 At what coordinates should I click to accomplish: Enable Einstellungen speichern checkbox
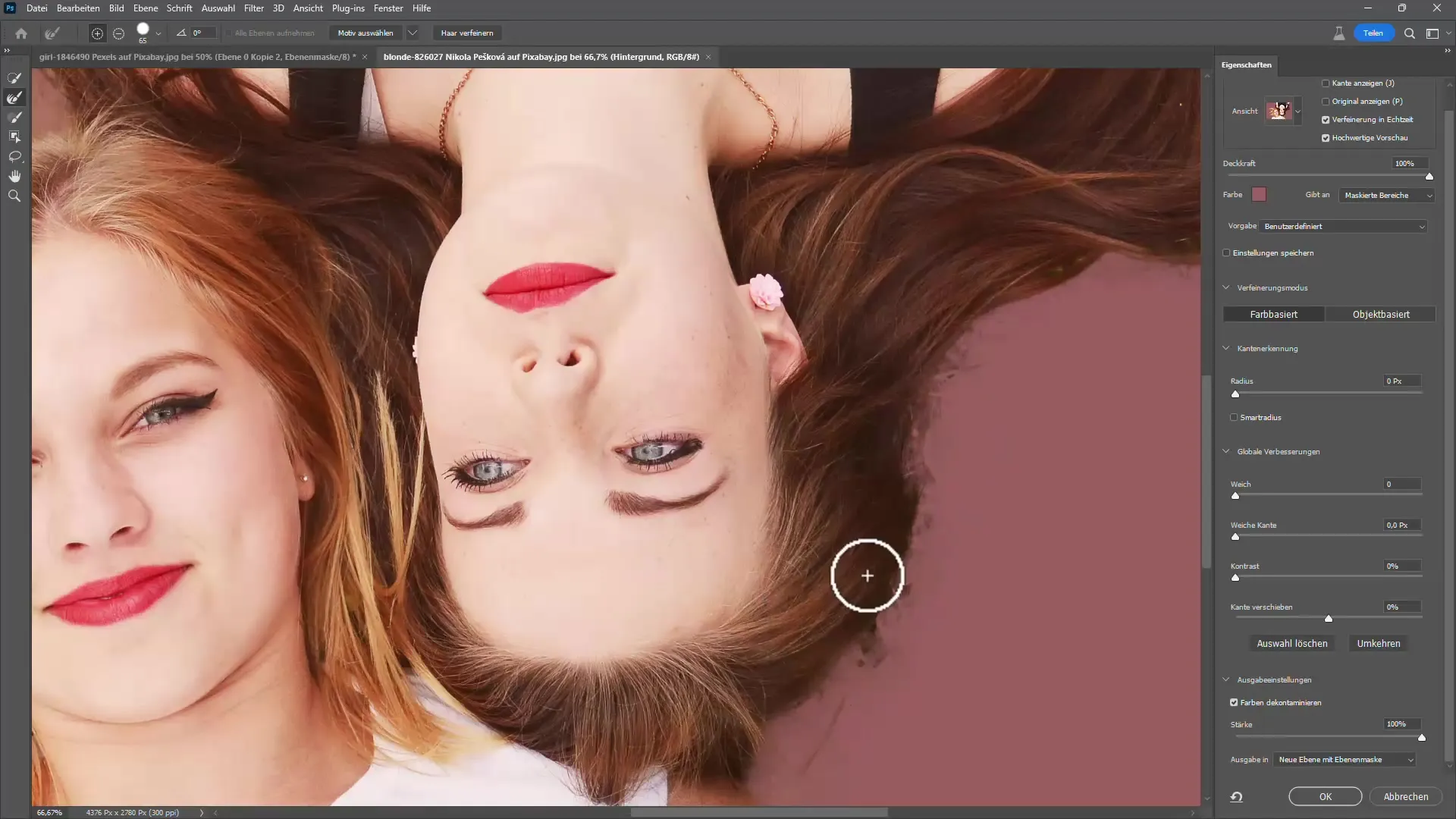(1226, 253)
